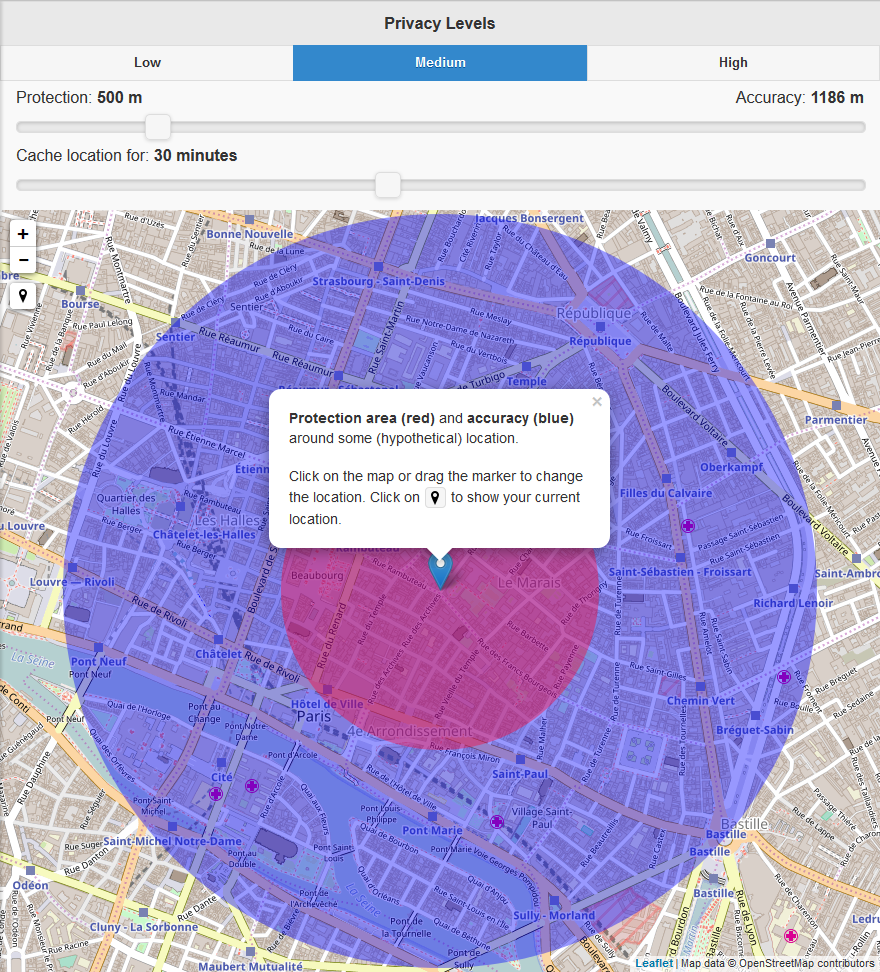
Task: Click the Châtelet-les-Halles station label
Action: pos(204,534)
